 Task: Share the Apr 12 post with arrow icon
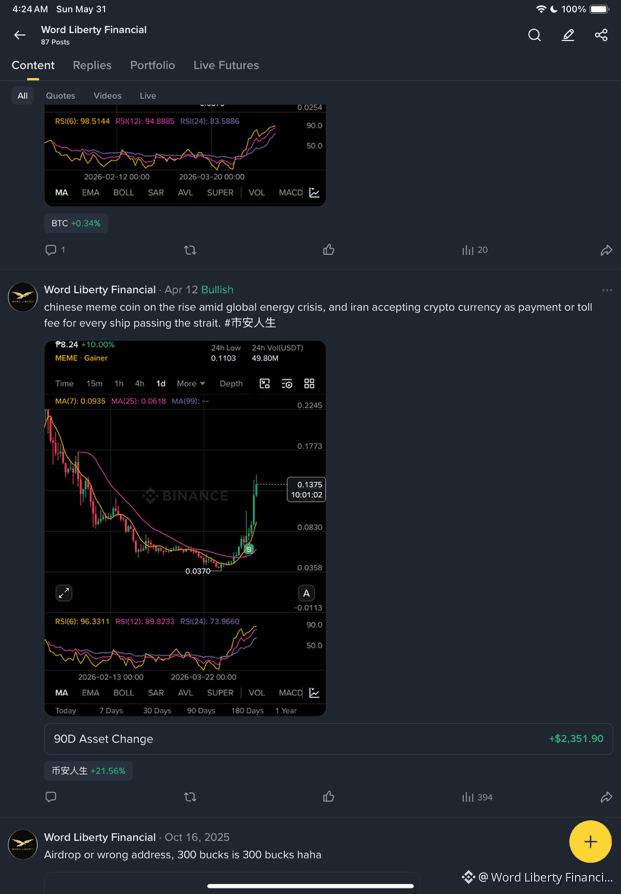click(606, 797)
